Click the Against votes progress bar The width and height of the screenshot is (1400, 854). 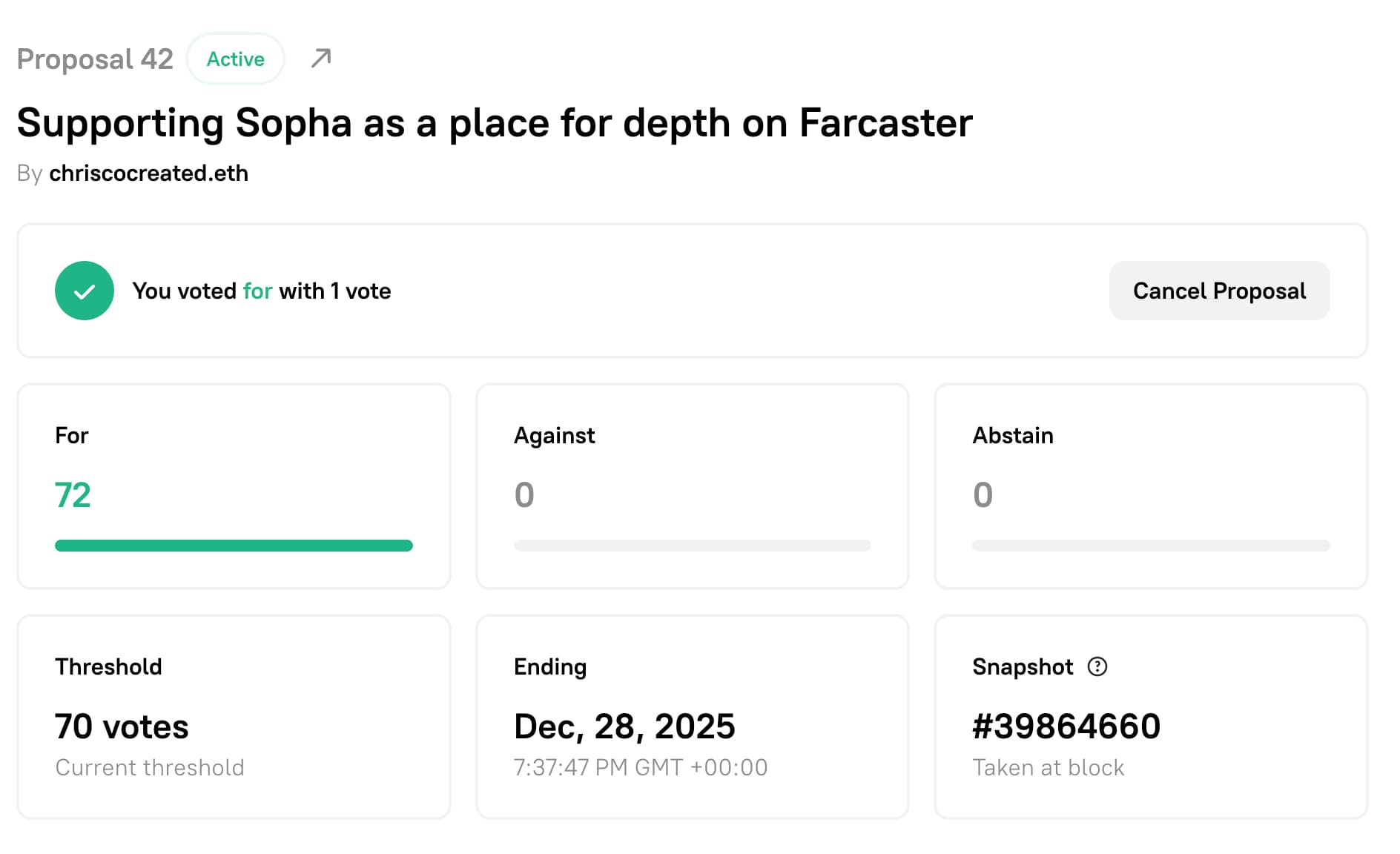(692, 546)
